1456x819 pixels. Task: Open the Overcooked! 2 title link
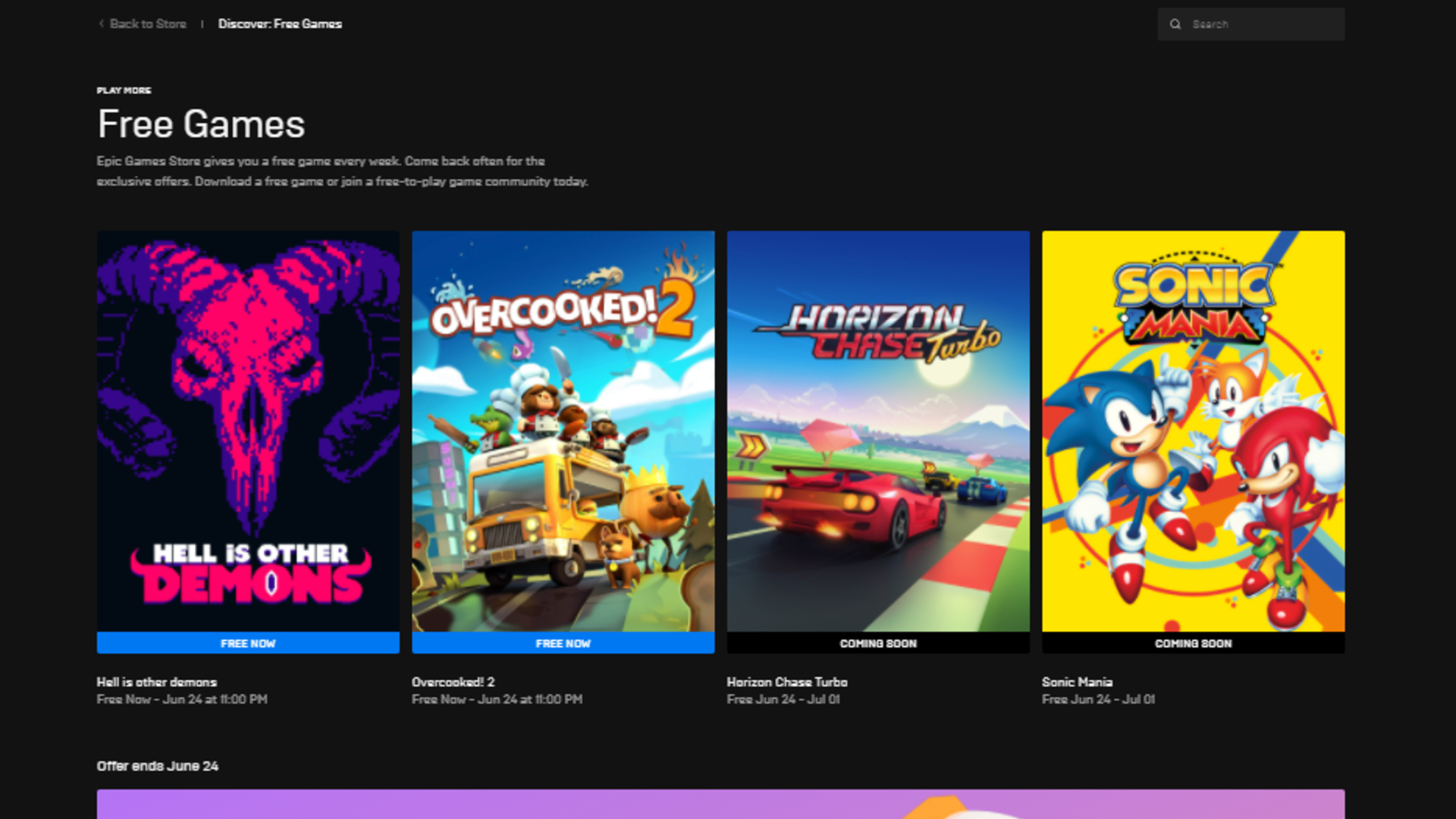(x=453, y=682)
